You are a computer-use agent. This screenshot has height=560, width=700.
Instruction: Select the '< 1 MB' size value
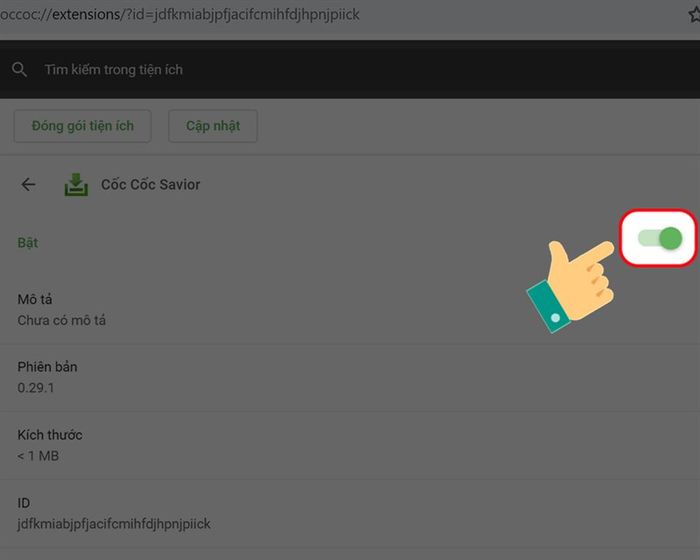38,456
